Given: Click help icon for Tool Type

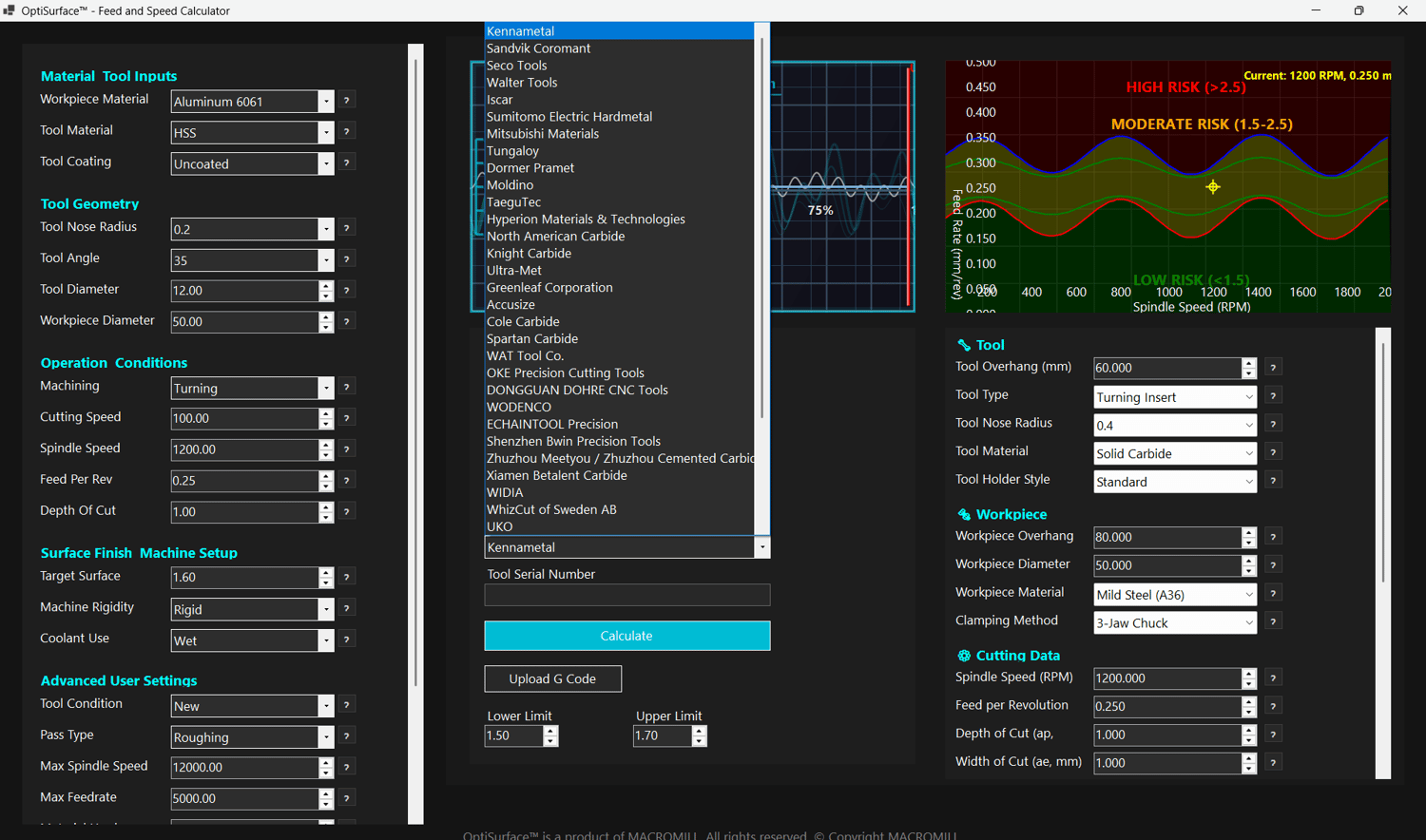Looking at the screenshot, I should pos(1273,396).
